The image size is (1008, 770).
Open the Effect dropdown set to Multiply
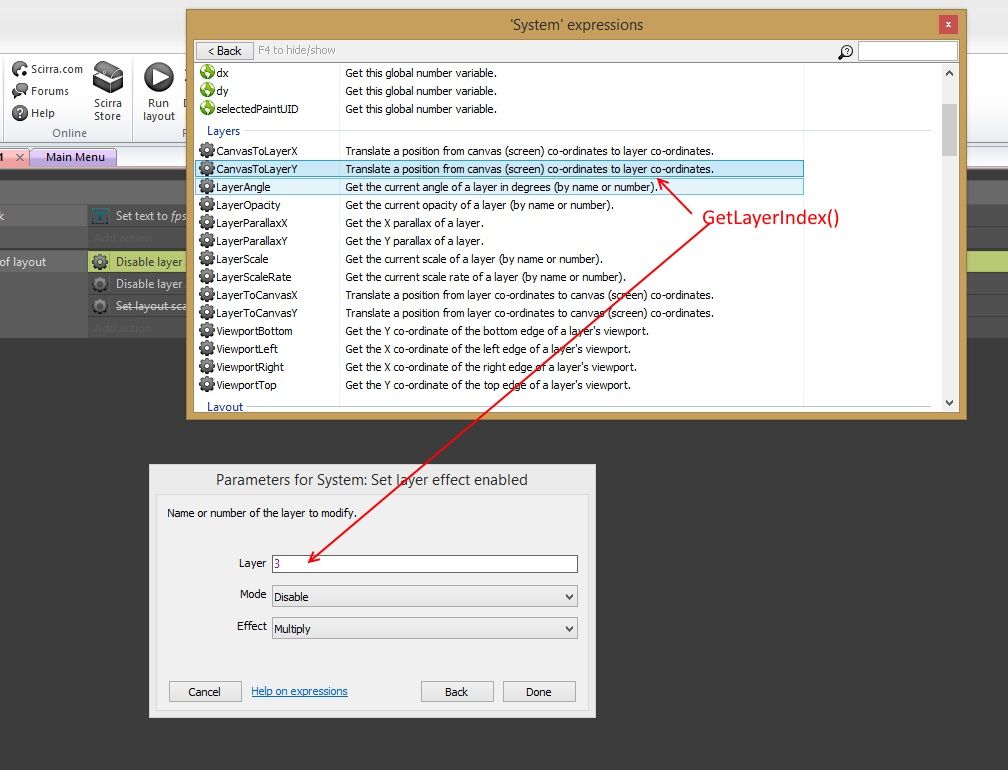[x=424, y=629]
